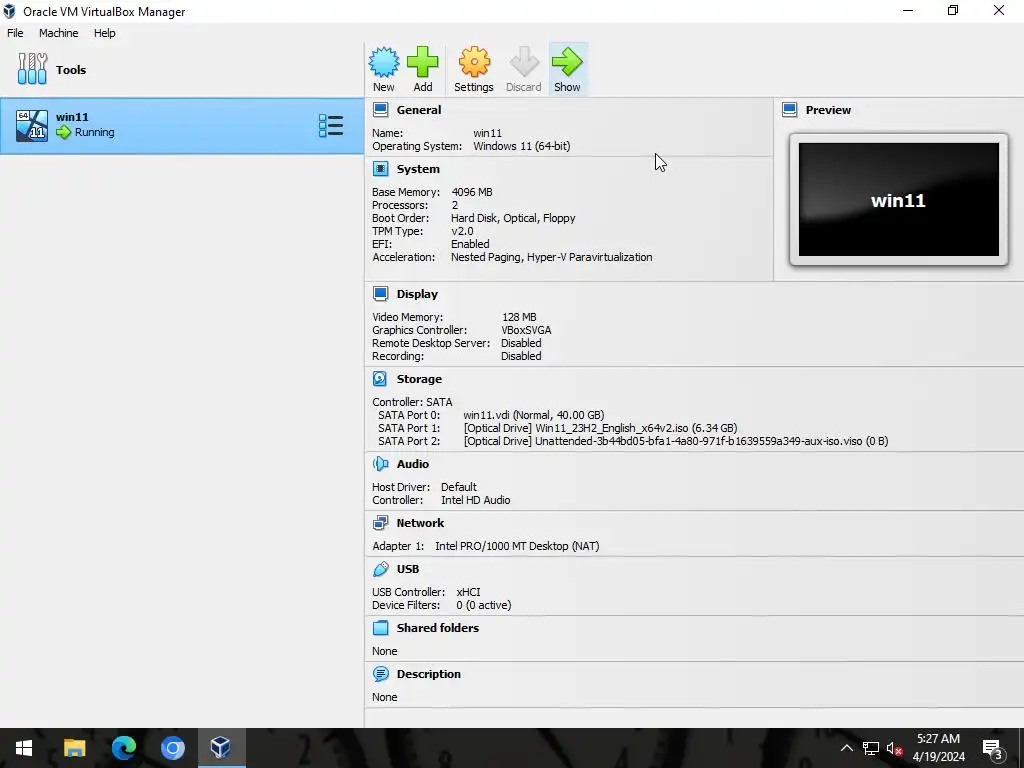
Task: Click the Intel HD Audio controller value
Action: coord(475,500)
